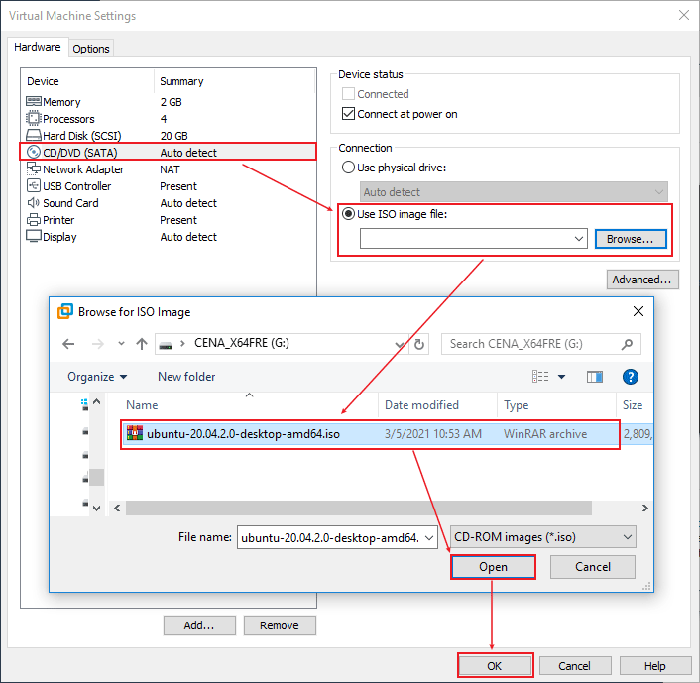
Task: Switch to the Hardware tab
Action: point(38,47)
